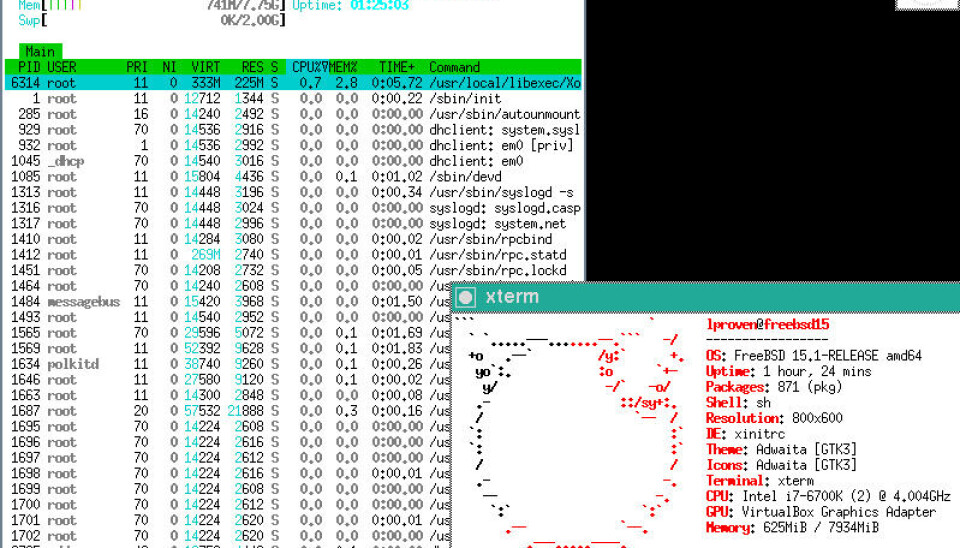Click the CPU% sort column header
960x548 pixels.
(308, 67)
